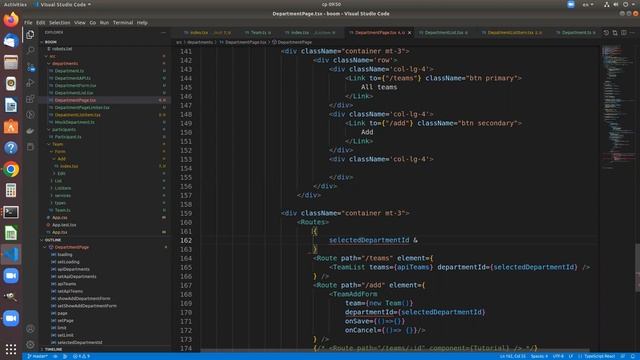Click Explorer panel more actions ellipsis
This screenshot has height=360, width=640.
pyautogui.click(x=164, y=33)
